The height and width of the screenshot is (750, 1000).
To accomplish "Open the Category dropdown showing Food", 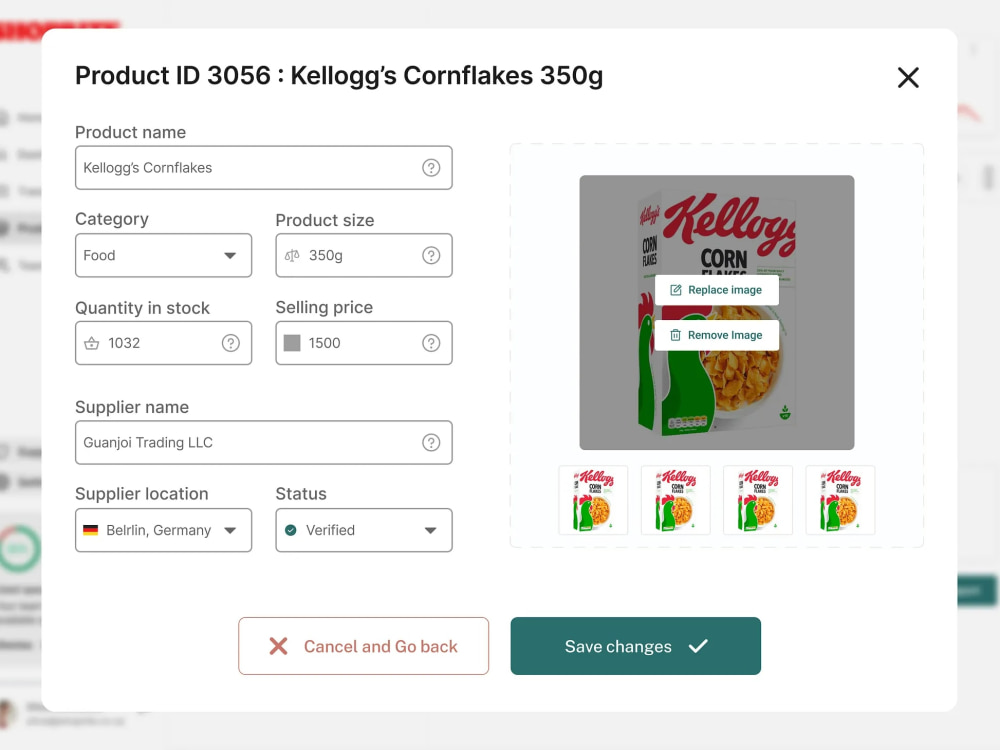I will click(x=163, y=255).
